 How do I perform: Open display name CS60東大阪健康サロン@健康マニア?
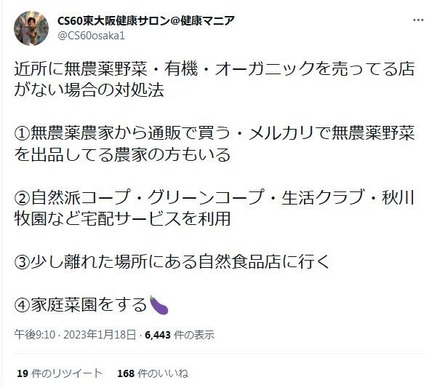(x=146, y=21)
